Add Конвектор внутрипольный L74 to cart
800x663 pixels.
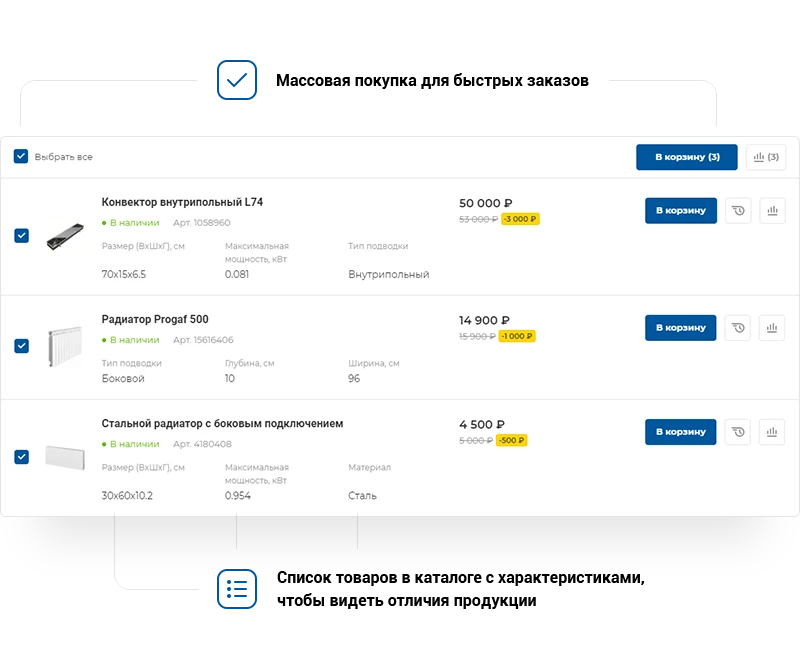click(681, 211)
